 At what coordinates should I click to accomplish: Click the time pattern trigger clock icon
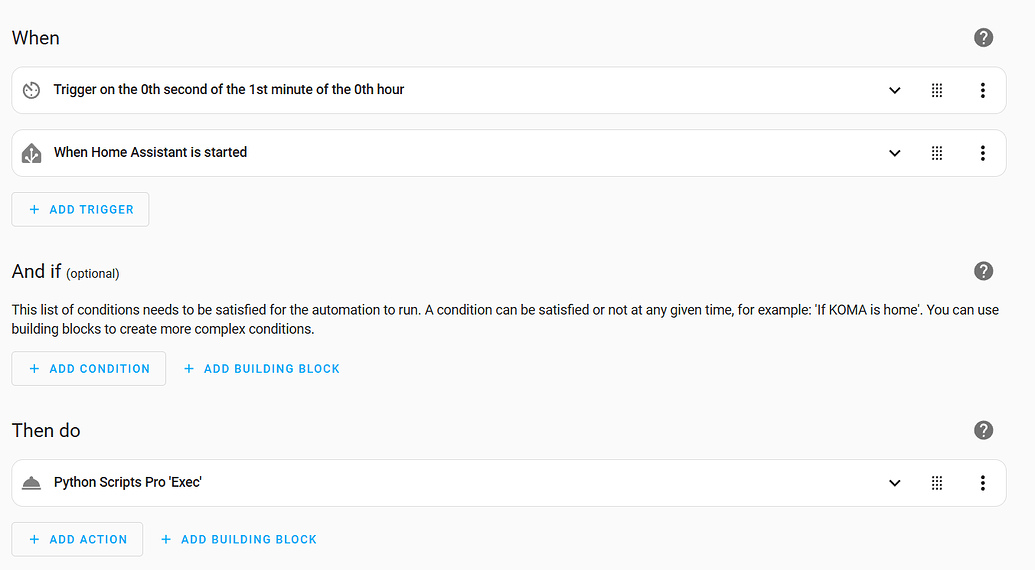32,90
